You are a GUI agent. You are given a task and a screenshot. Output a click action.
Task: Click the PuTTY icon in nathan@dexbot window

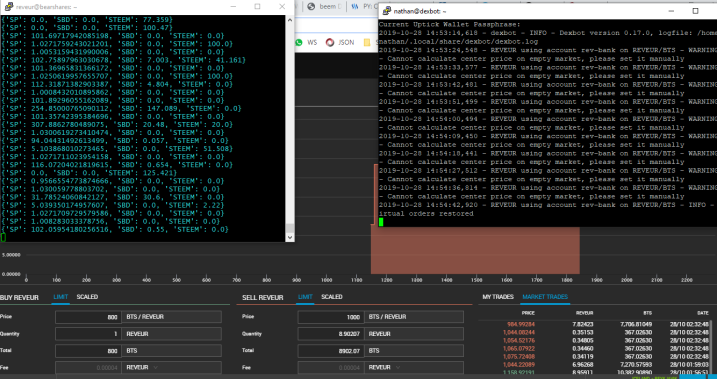387,11
